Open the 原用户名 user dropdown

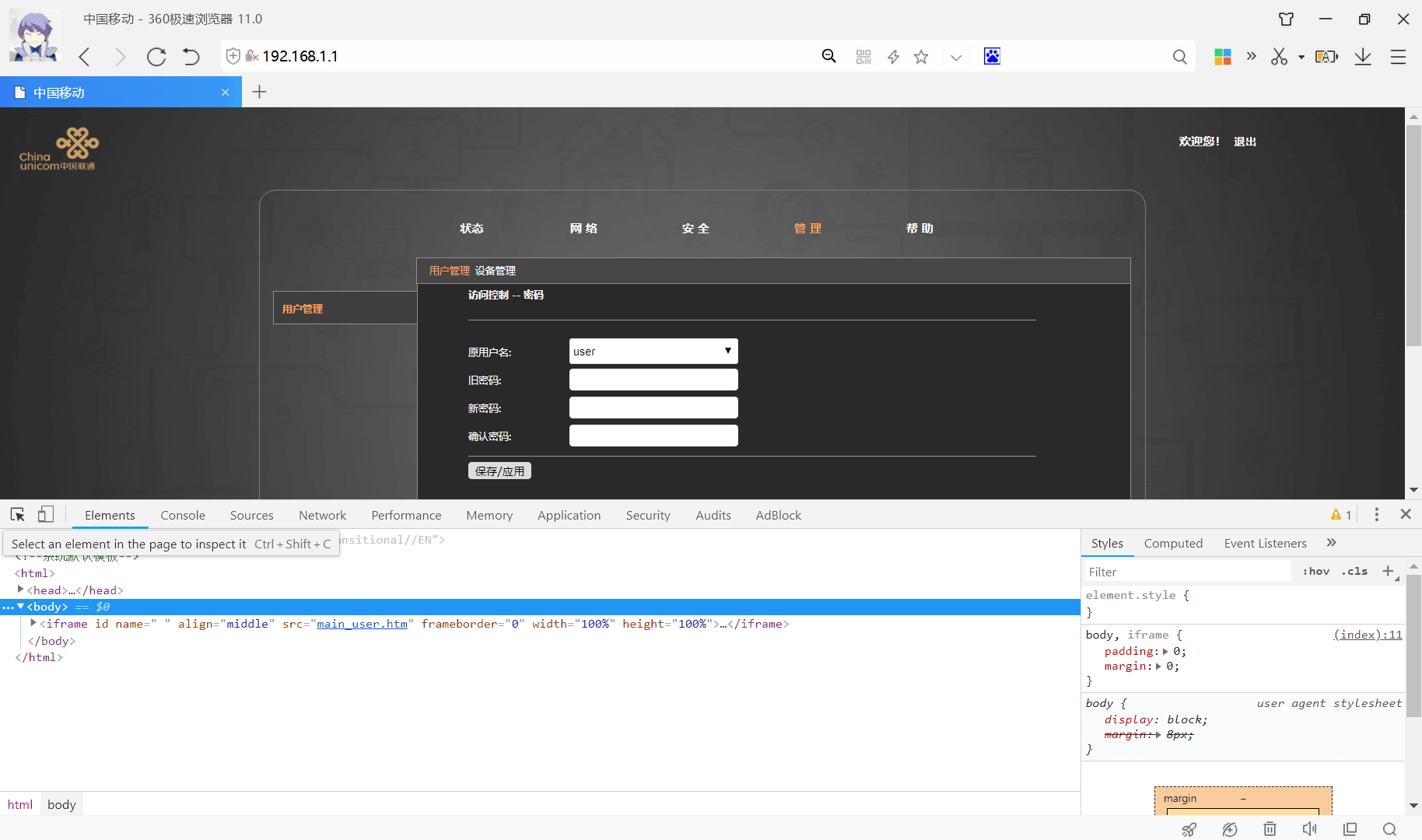tap(653, 351)
